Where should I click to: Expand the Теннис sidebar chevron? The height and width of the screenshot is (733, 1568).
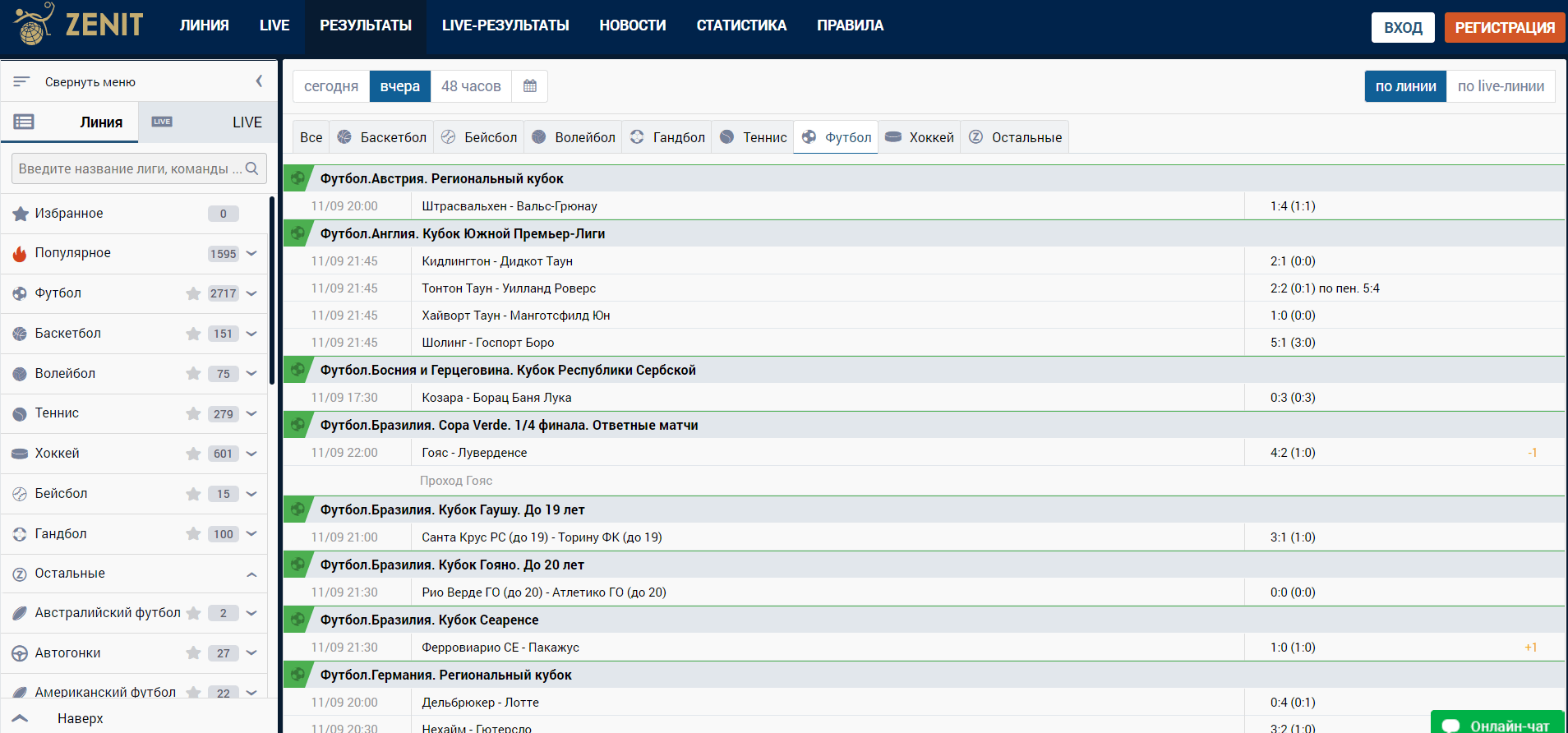(251, 413)
